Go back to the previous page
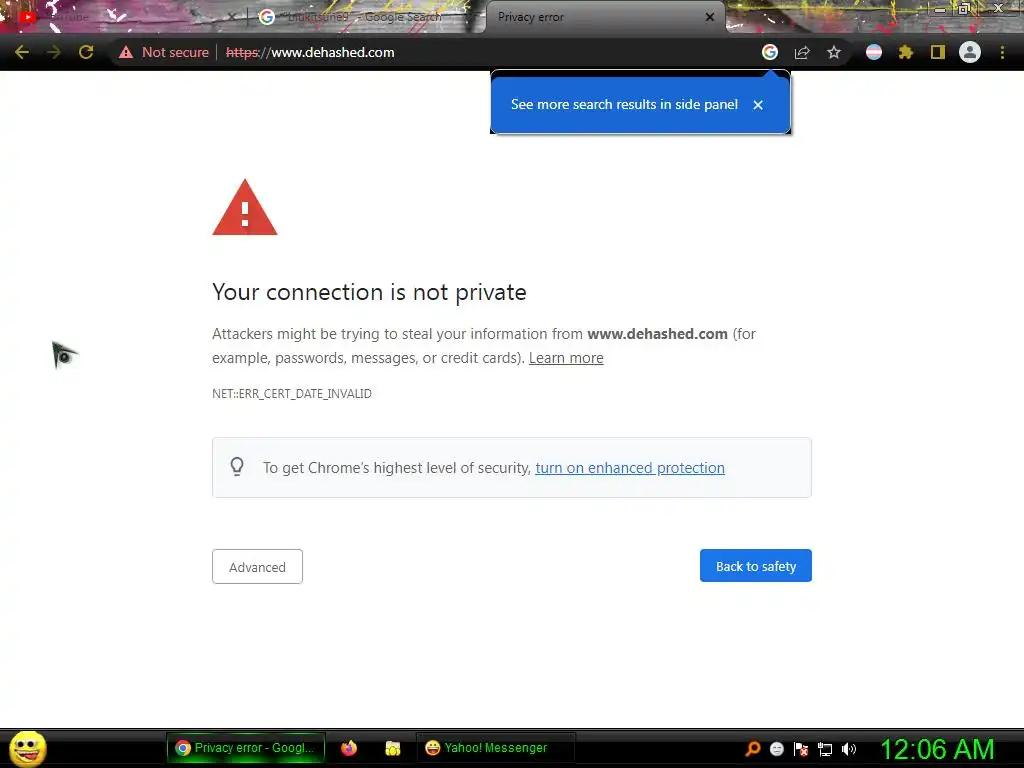The height and width of the screenshot is (768, 1024). (x=22, y=52)
